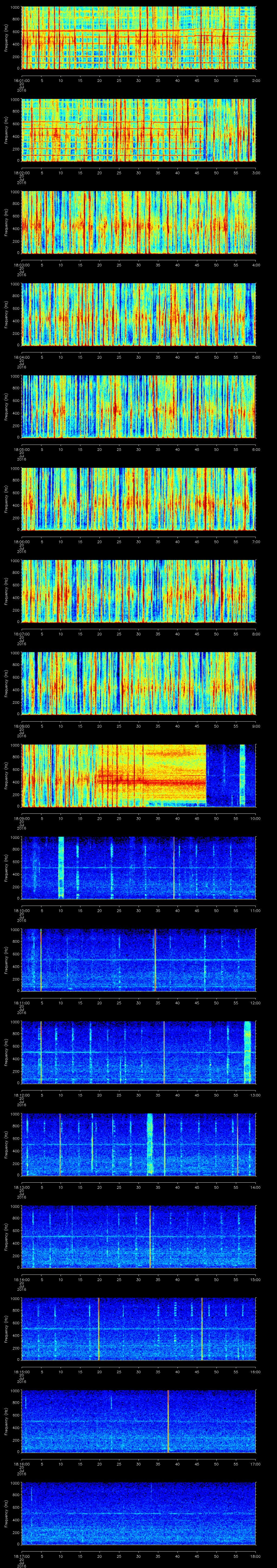277x1568 pixels.
Task: Select the spectrogram panel starting at 18:03:00
Action: click(x=139, y=222)
